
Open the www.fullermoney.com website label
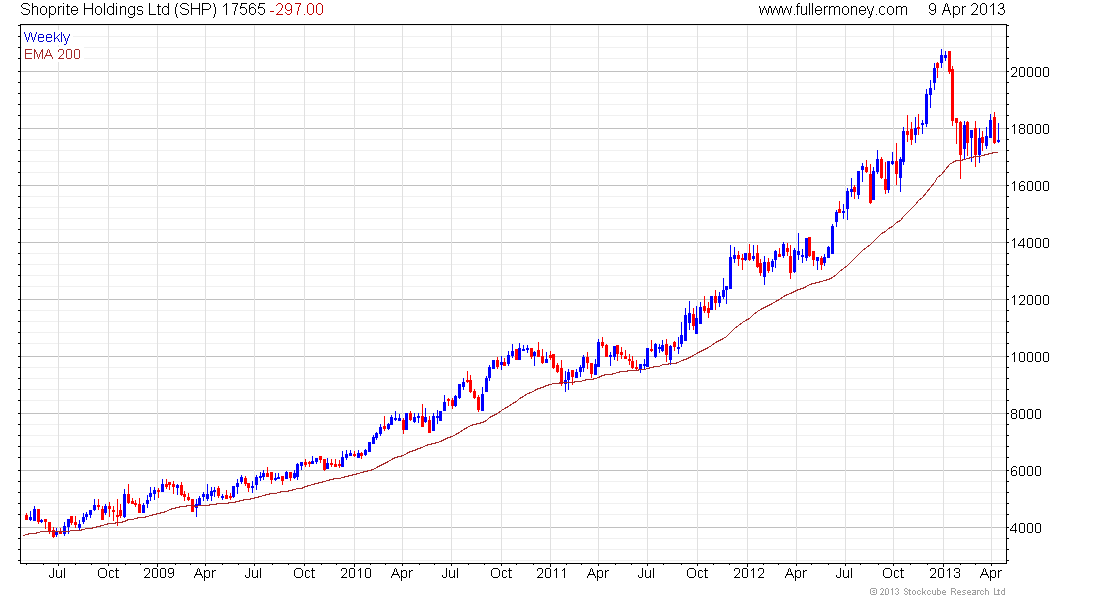(833, 10)
